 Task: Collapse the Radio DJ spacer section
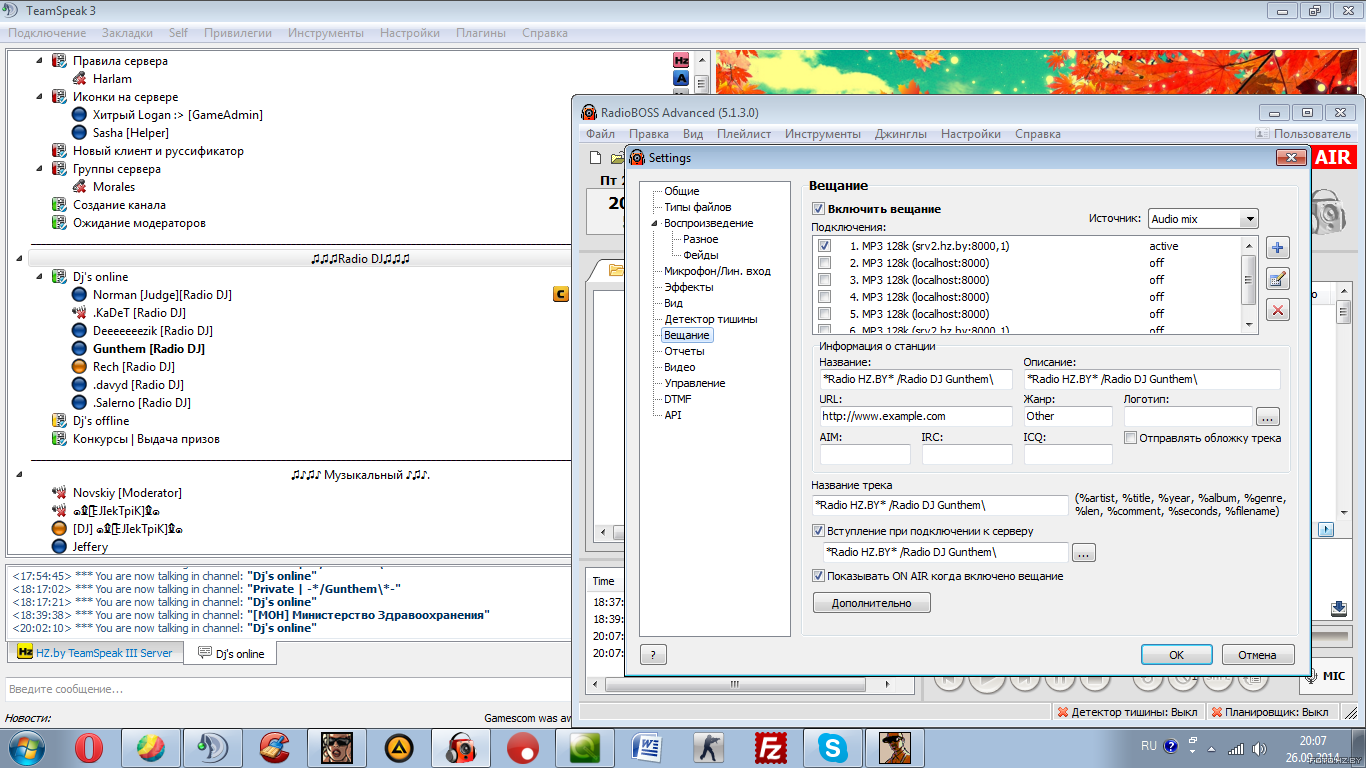(x=20, y=259)
